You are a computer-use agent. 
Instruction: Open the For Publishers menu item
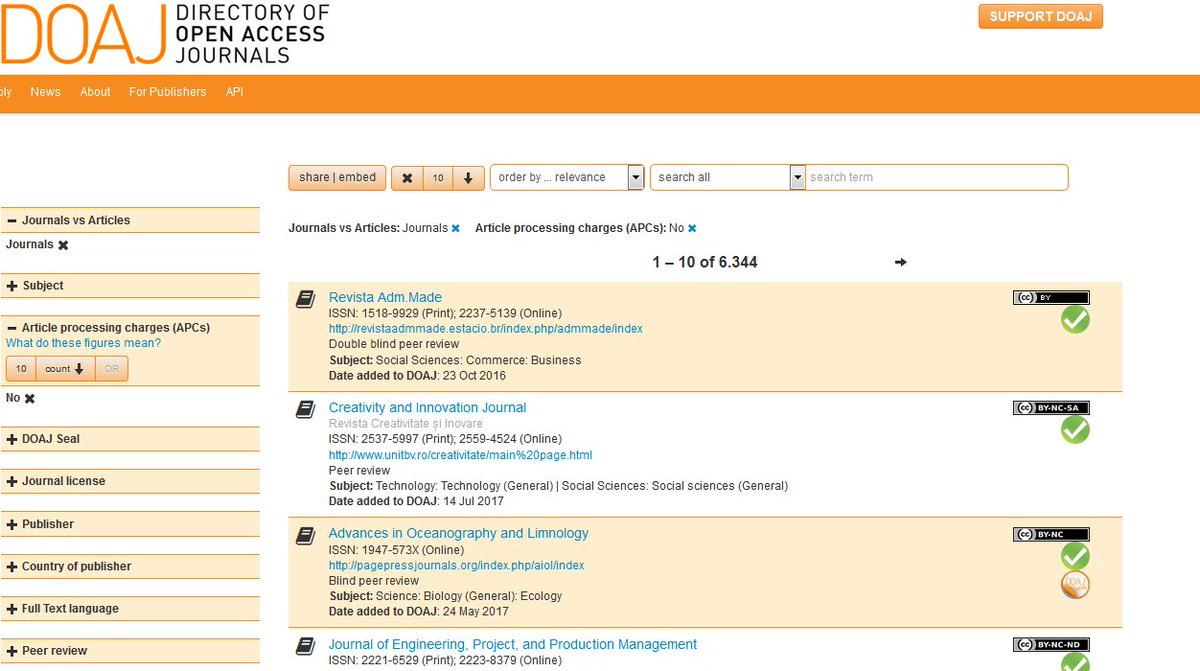click(x=167, y=91)
